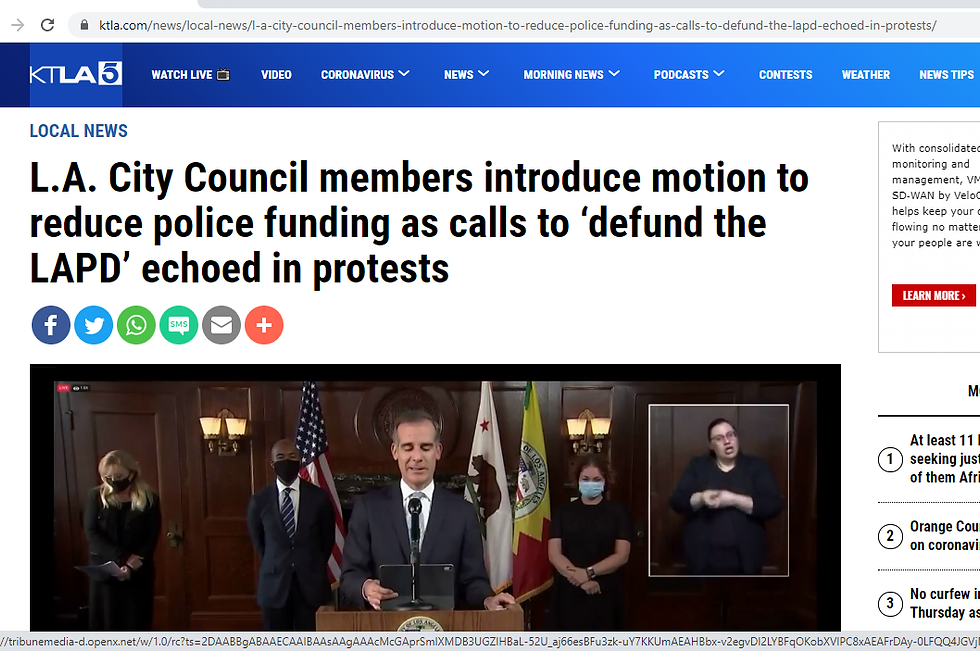Open the Podcasts dropdown menu
This screenshot has width=980, height=651.
689,74
